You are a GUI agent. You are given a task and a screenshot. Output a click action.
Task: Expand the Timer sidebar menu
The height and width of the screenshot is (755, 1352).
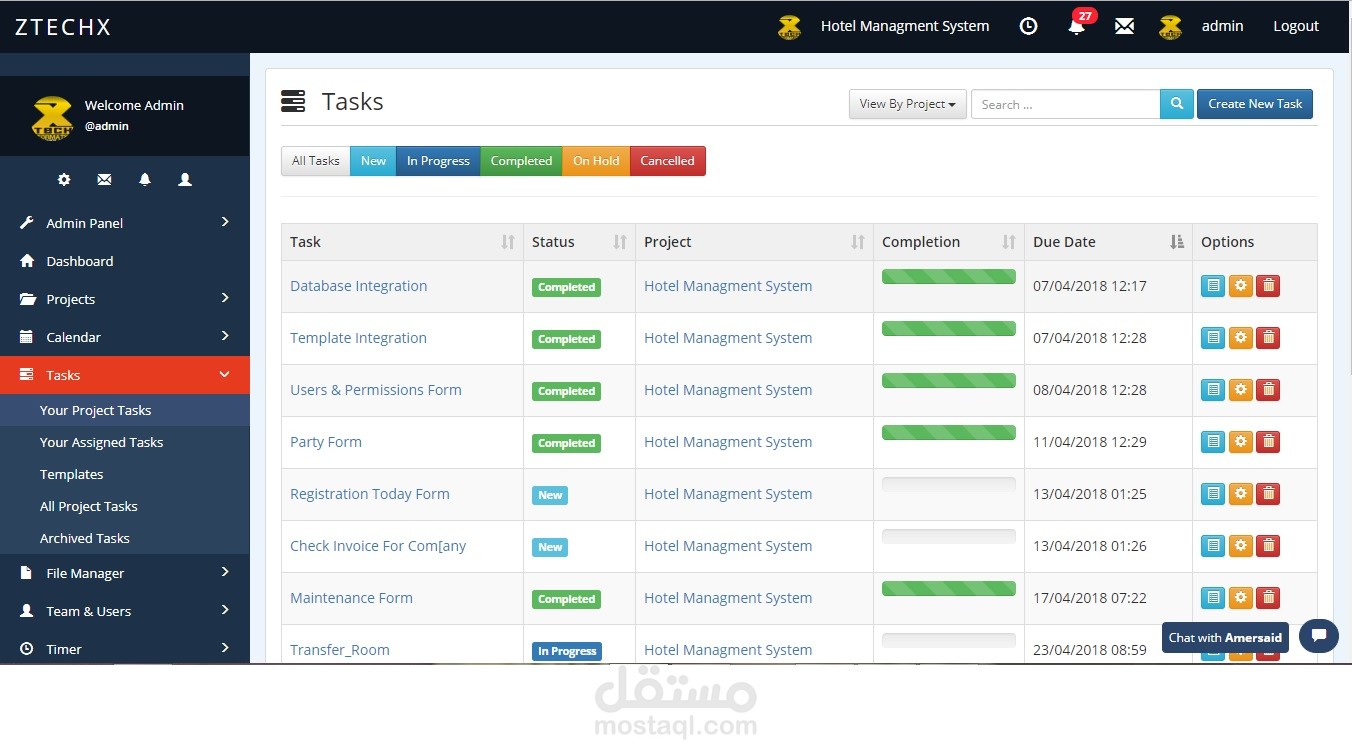(x=125, y=648)
